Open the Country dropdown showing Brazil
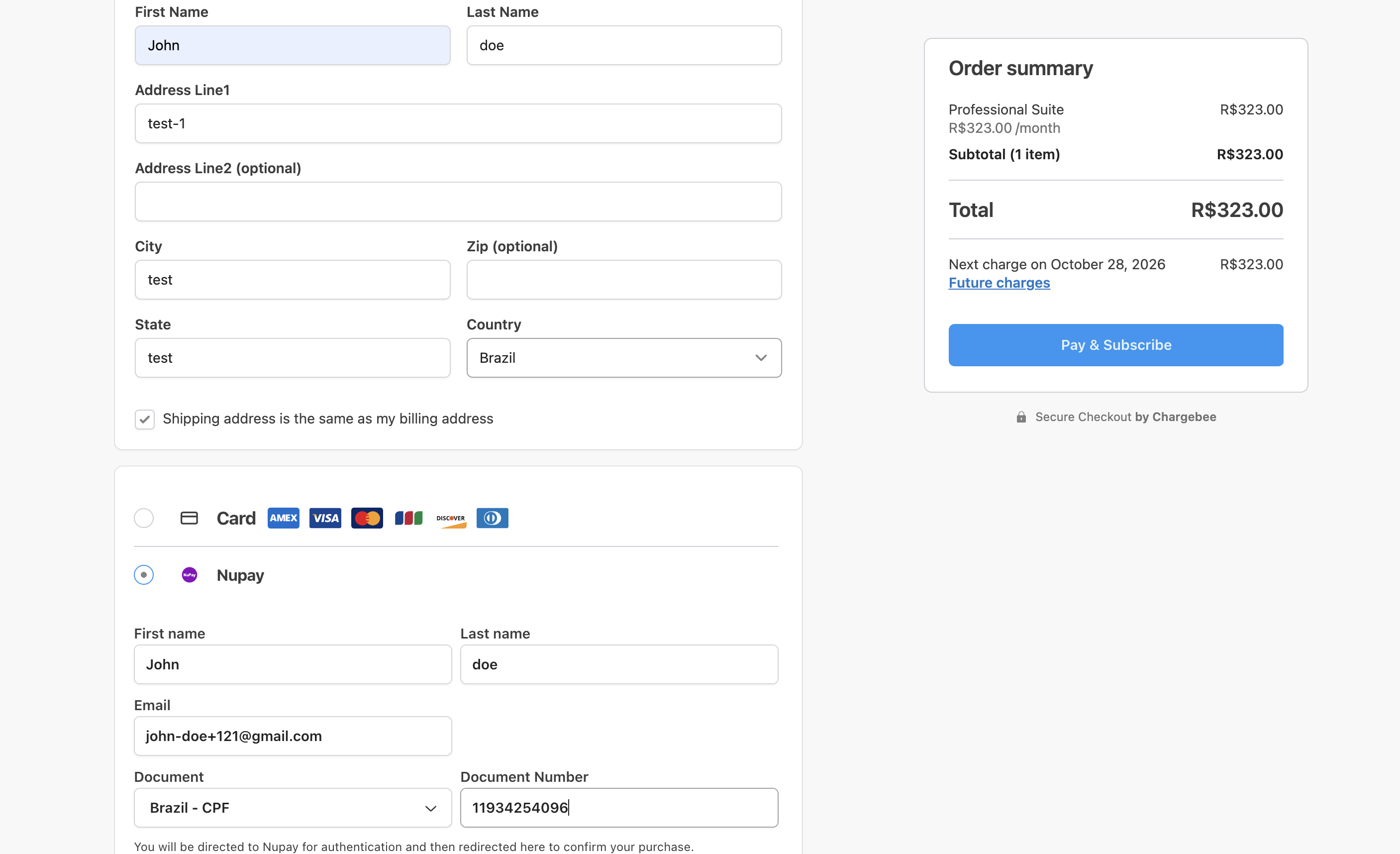The width and height of the screenshot is (1400, 854). [624, 358]
